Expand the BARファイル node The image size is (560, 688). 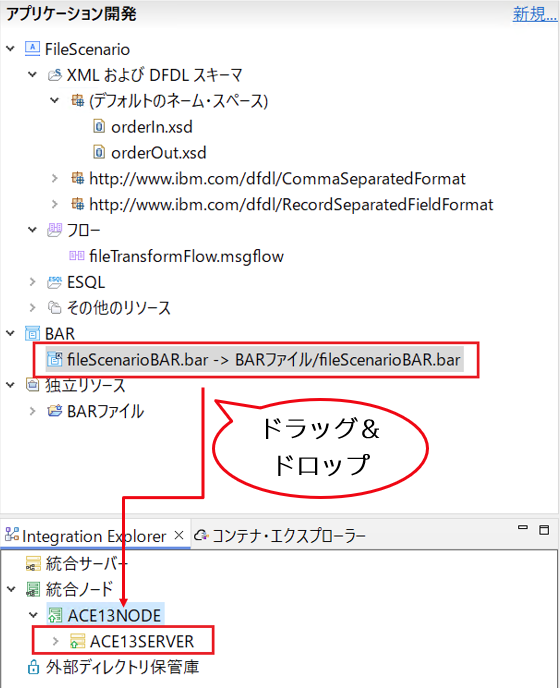(x=32, y=411)
